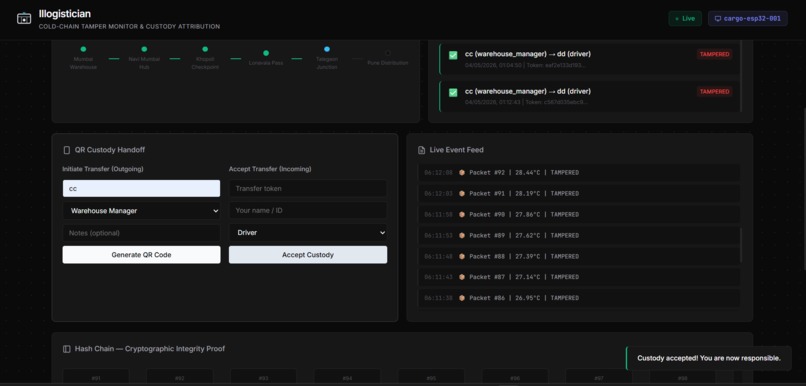Click the Lonavala Pass route stop dot

[x=266, y=53]
